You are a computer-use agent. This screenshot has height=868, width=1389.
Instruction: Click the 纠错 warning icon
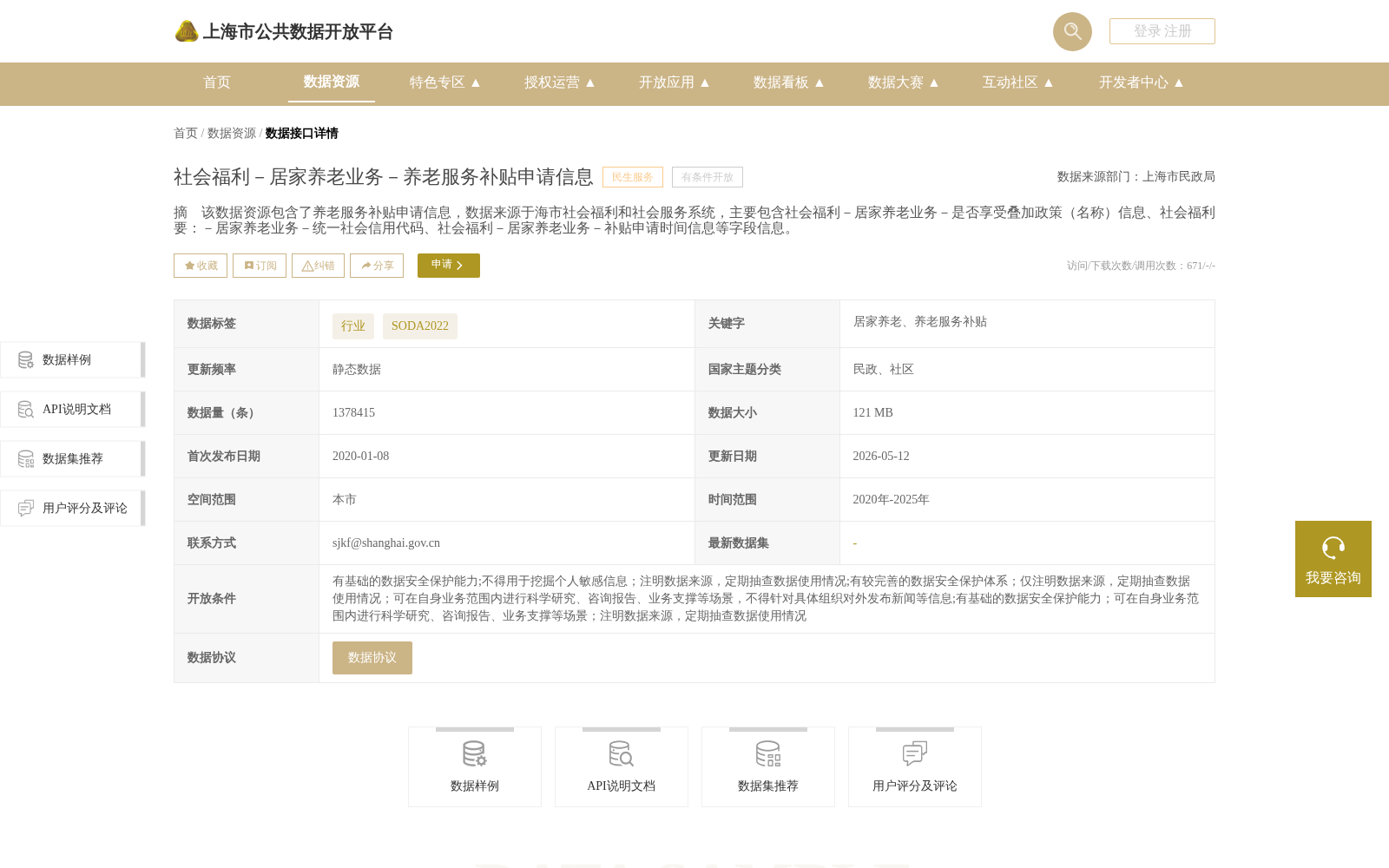point(307,266)
